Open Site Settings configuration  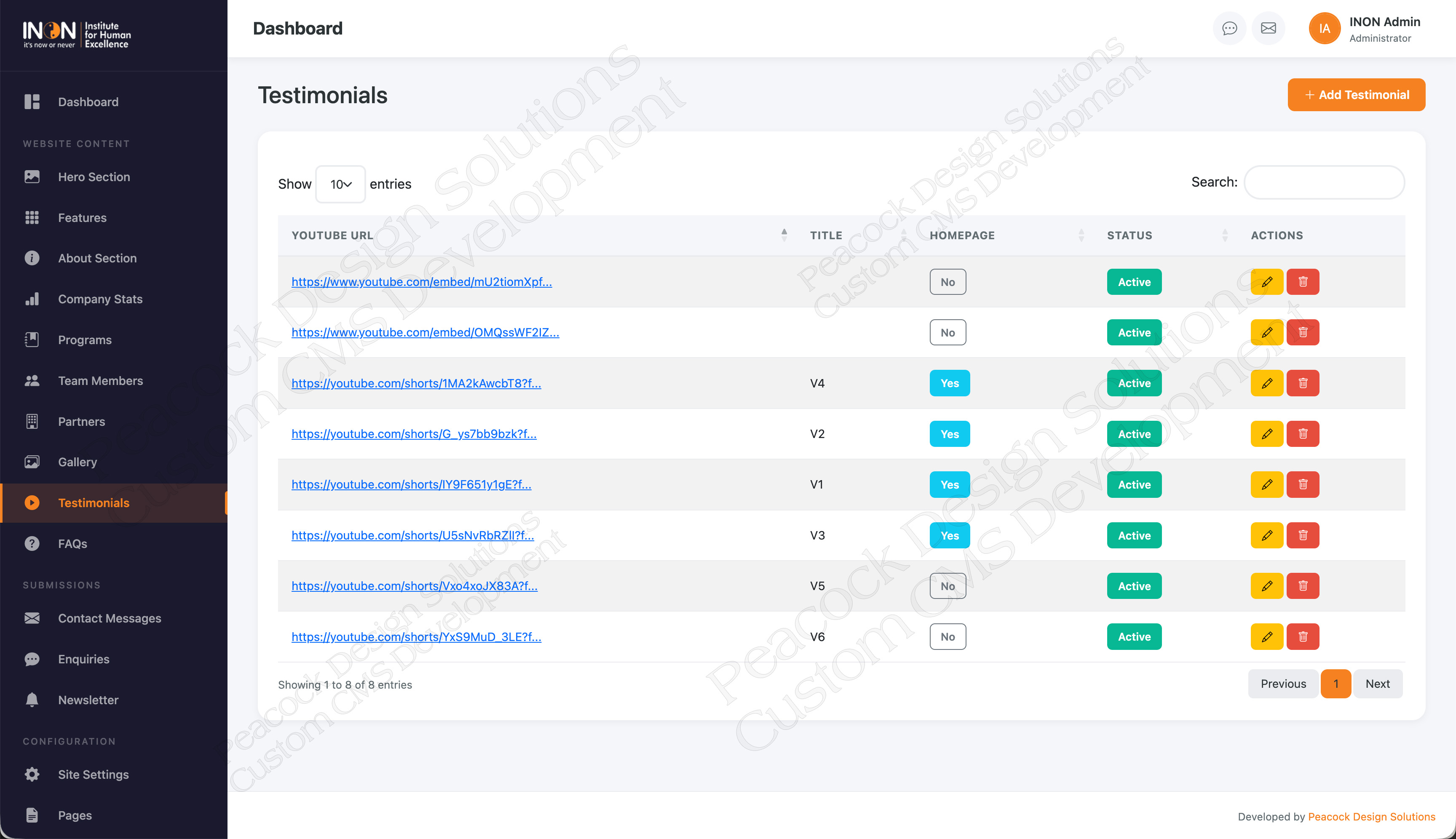coord(114,775)
